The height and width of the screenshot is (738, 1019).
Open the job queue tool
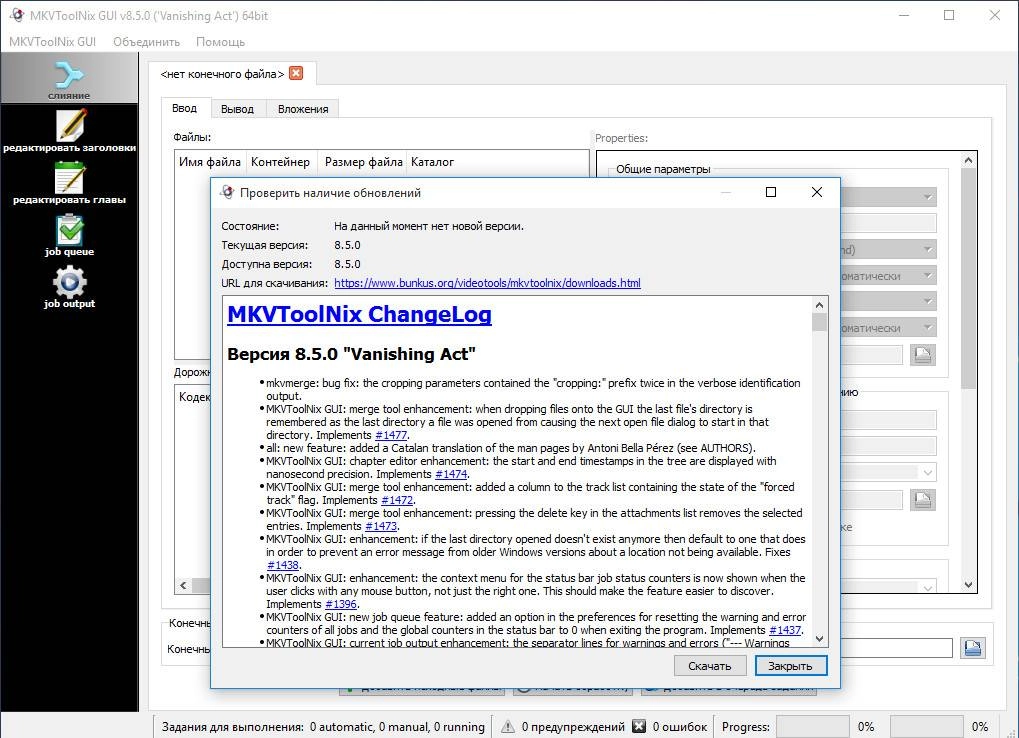69,235
